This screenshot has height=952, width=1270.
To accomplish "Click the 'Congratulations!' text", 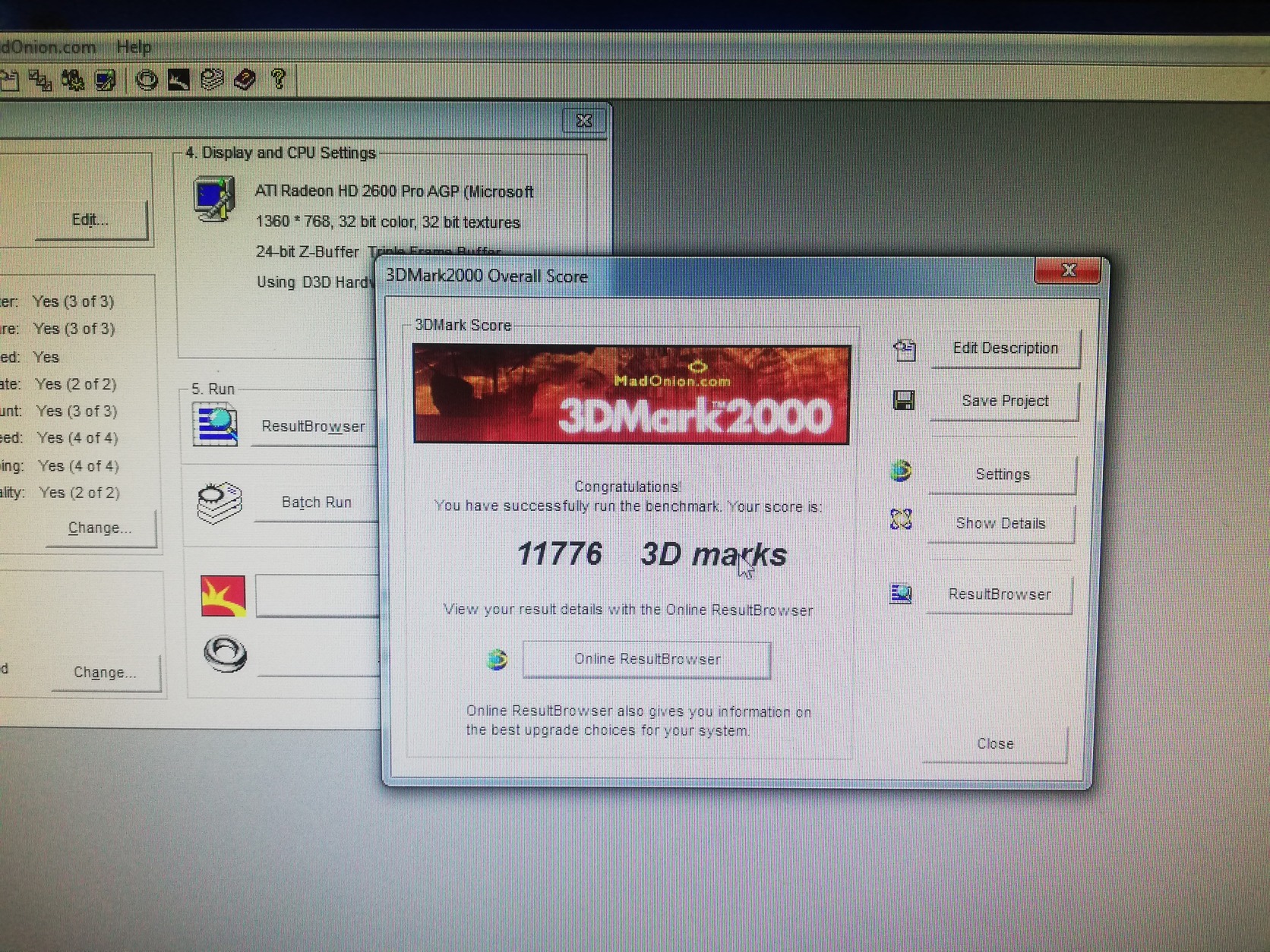I will [627, 487].
